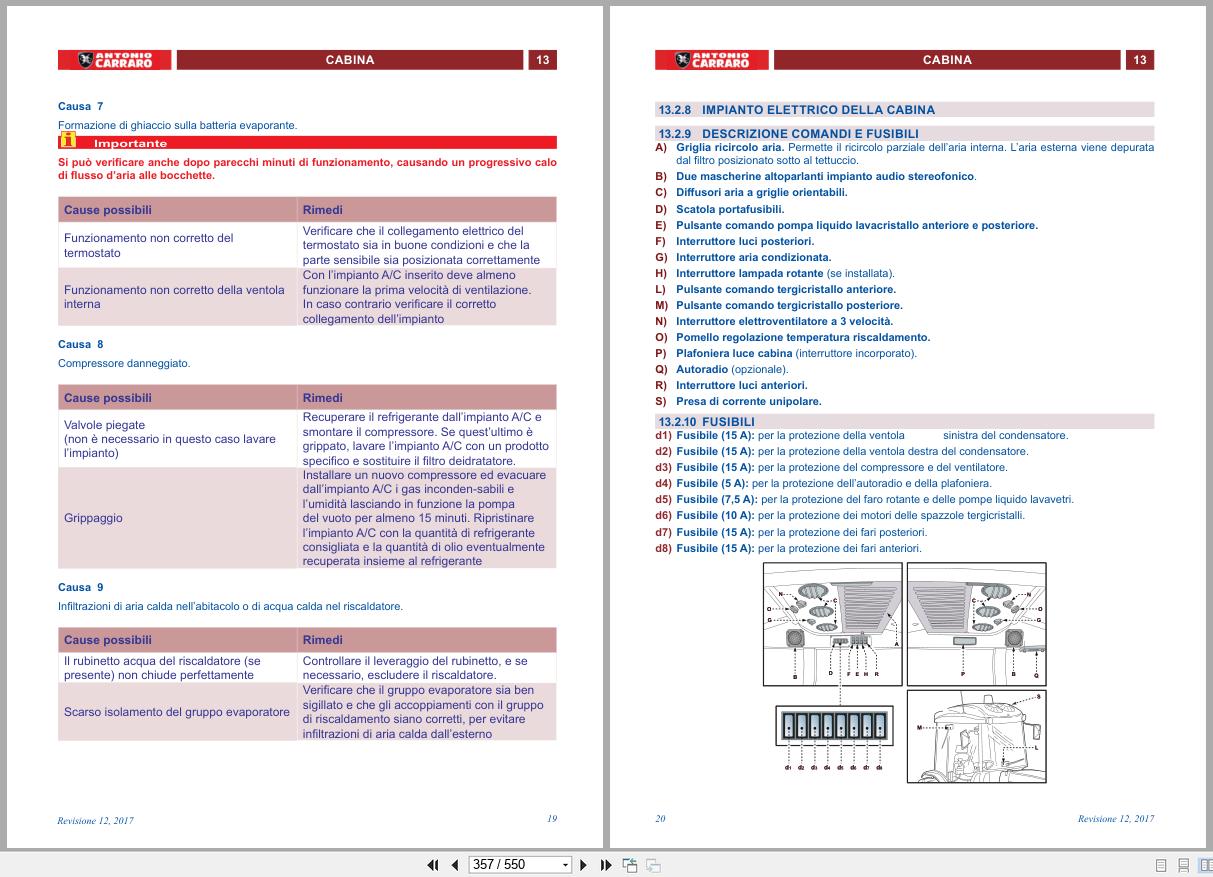The height and width of the screenshot is (877, 1213).
Task: Click the tractor cabin side-view illustration
Action: (x=977, y=736)
